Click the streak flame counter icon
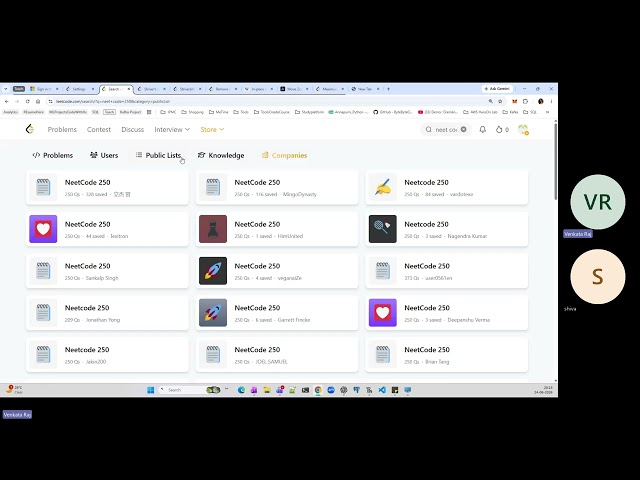The width and height of the screenshot is (640, 480). click(x=499, y=129)
